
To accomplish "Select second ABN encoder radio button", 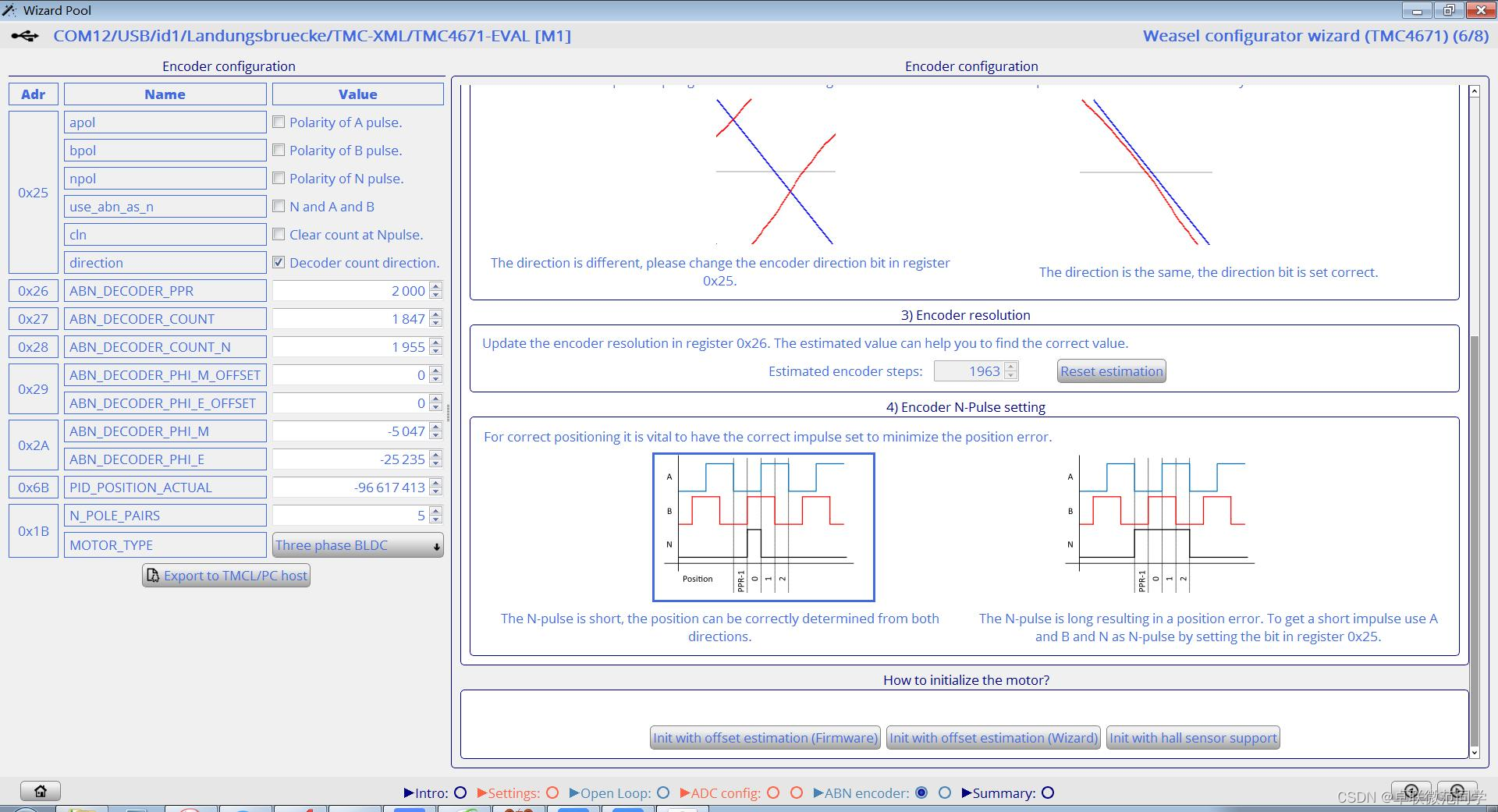I will 945,792.
